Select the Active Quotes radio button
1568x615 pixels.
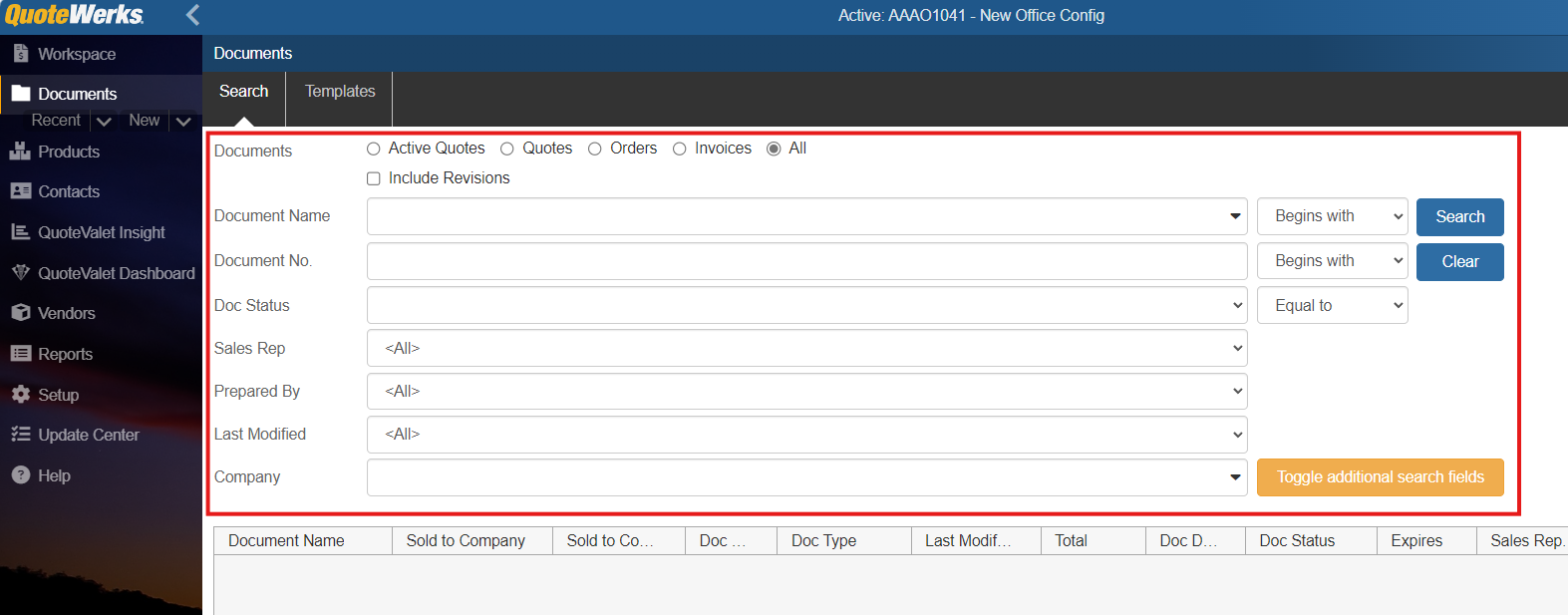[x=374, y=149]
